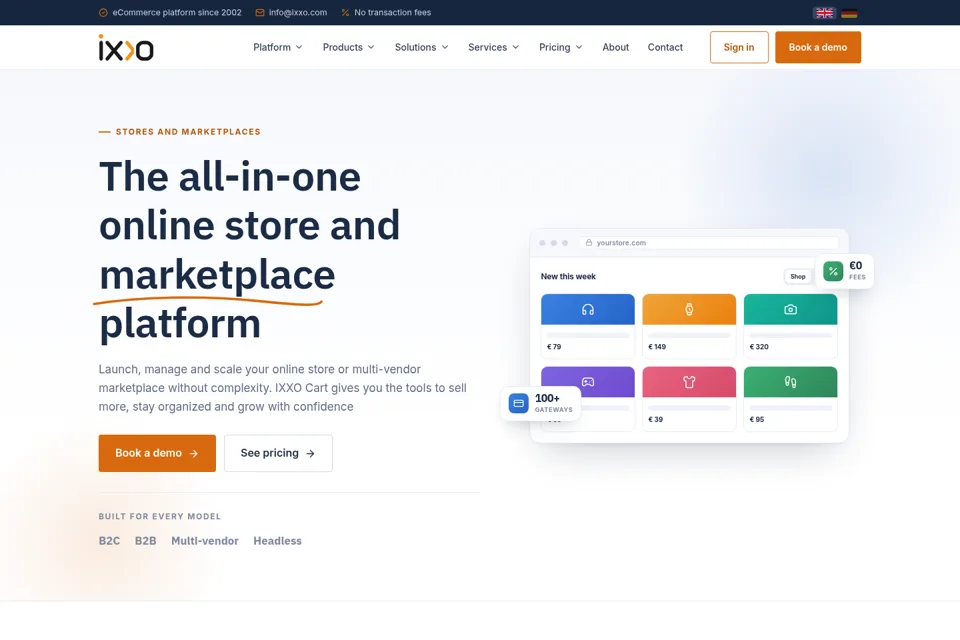Image resolution: width=960 pixels, height=640 pixels.
Task: Click the envelope icon beside info@ixxo.com
Action: [260, 12]
